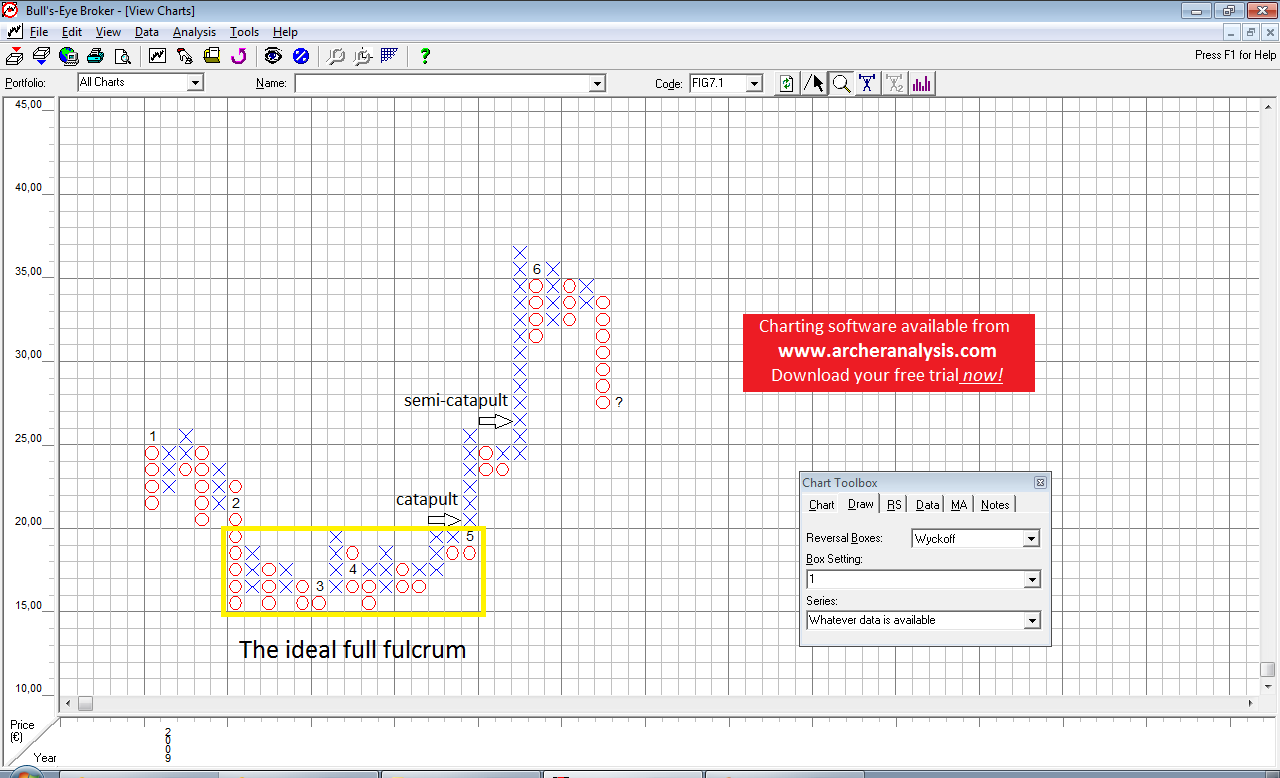Click the green refresh chart icon
The height and width of the screenshot is (778, 1280).
(x=787, y=84)
